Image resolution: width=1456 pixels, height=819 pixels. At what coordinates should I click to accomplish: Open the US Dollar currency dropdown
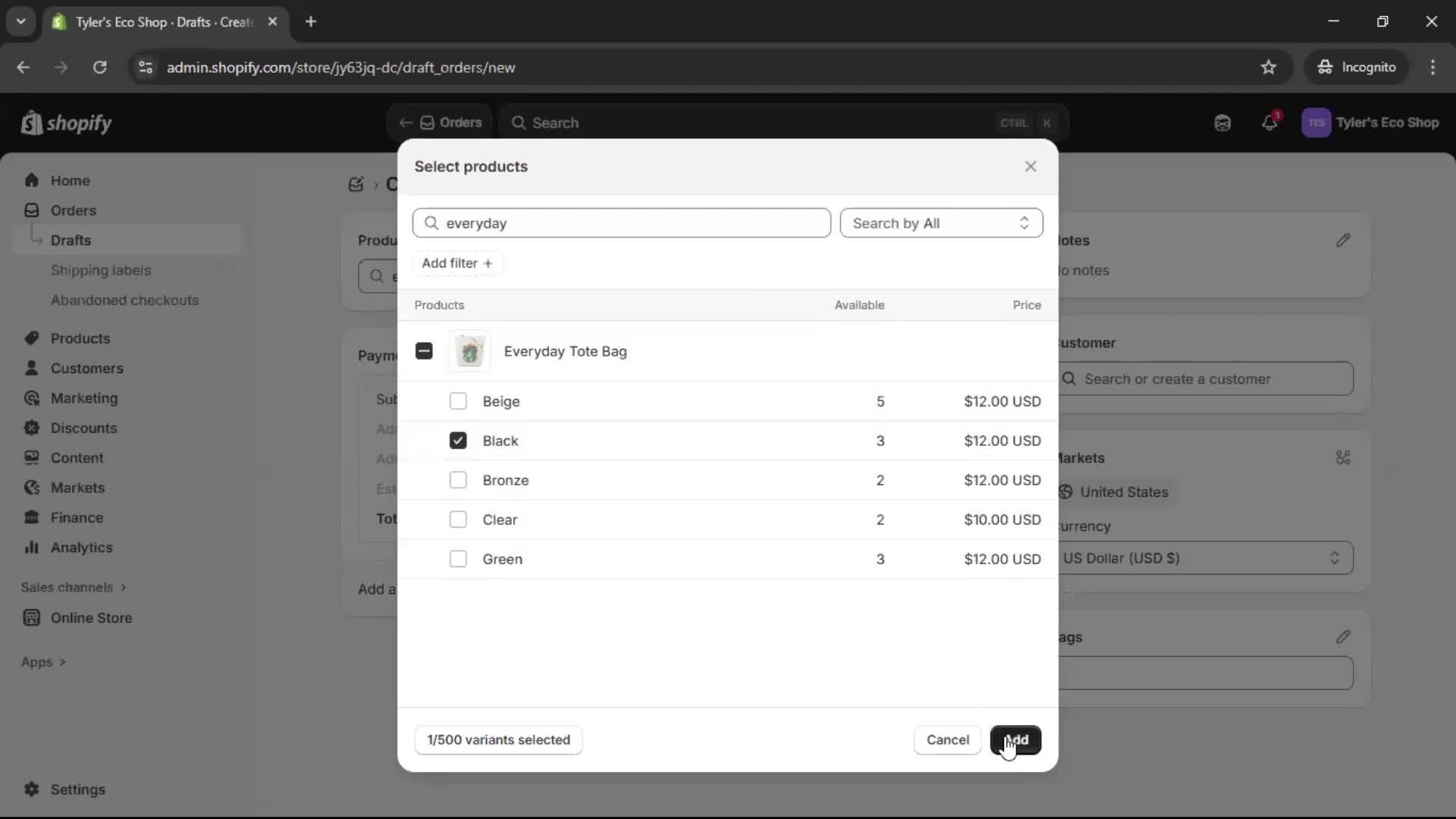(1206, 558)
